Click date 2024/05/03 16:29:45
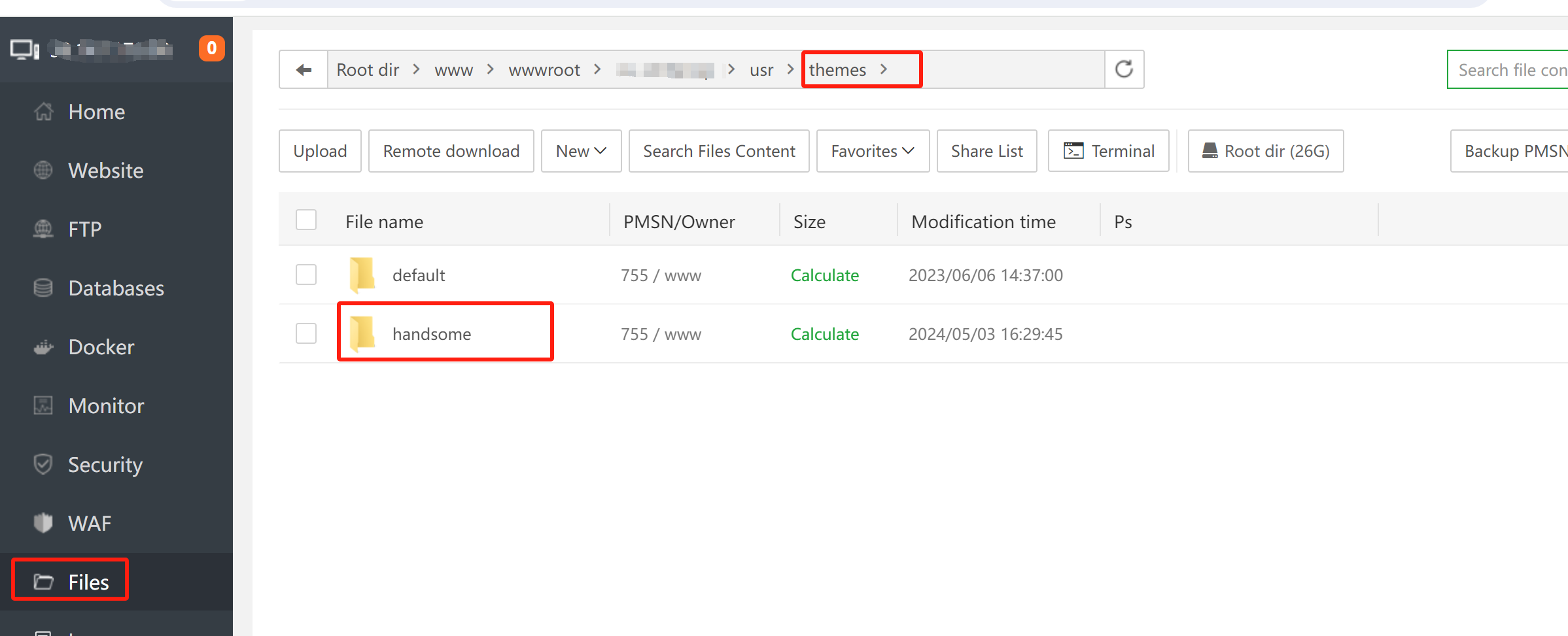Screen dimensions: 1568x636 (x=985, y=334)
